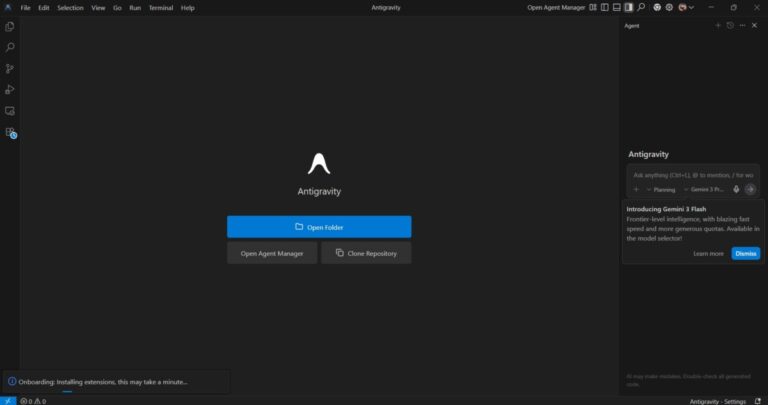Click the microphone voice input icon
The width and height of the screenshot is (768, 405).
point(736,190)
